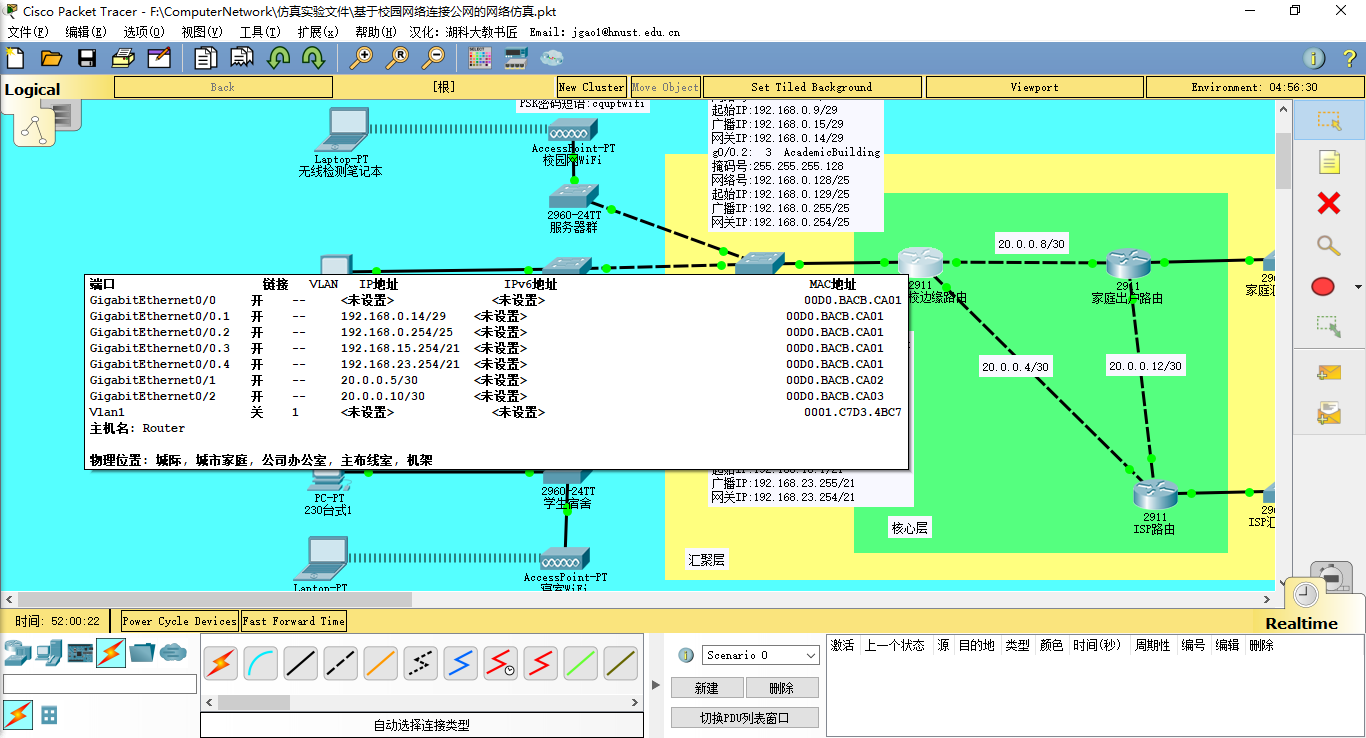Choose the Network Devices category
This screenshot has width=1366, height=738.
pyautogui.click(x=16, y=653)
